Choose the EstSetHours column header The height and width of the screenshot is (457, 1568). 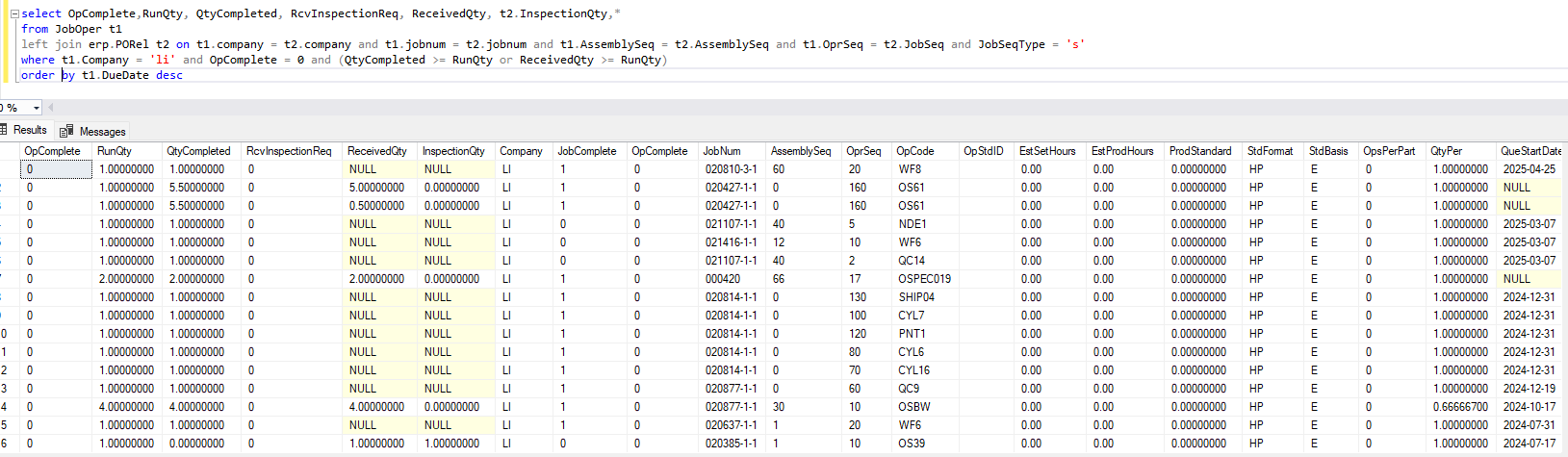click(x=1050, y=151)
